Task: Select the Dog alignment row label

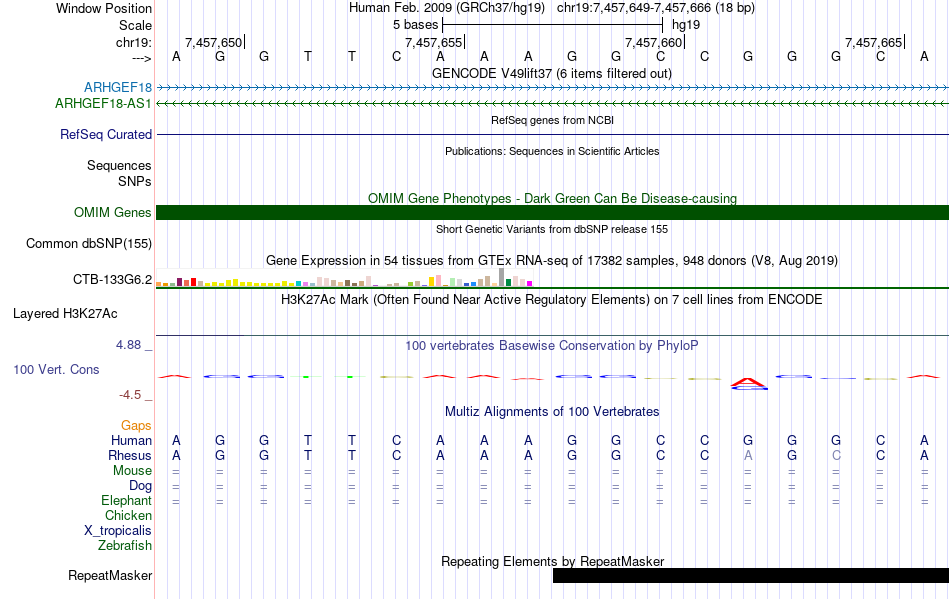Action: tap(141, 486)
